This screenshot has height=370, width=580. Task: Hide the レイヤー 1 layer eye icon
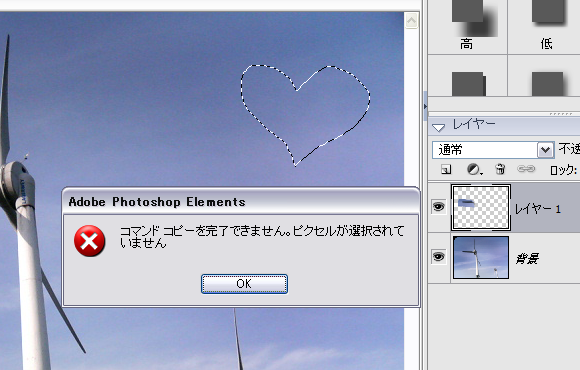pos(439,206)
